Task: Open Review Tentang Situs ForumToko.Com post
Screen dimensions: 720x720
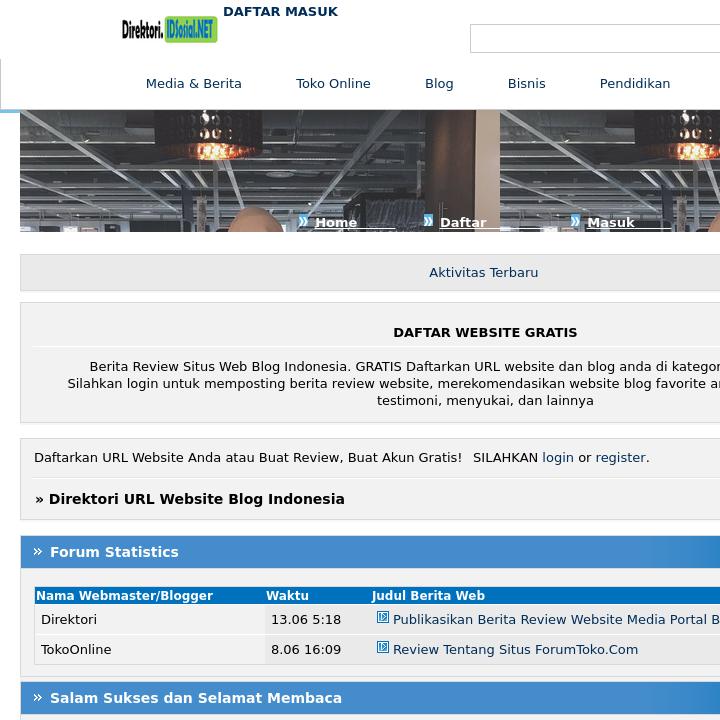Action: coord(515,650)
